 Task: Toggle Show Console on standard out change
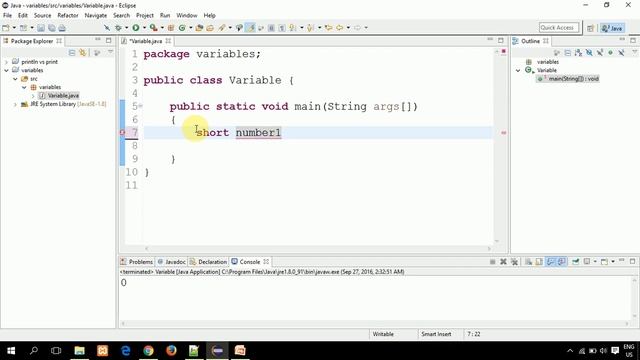[x=551, y=262]
